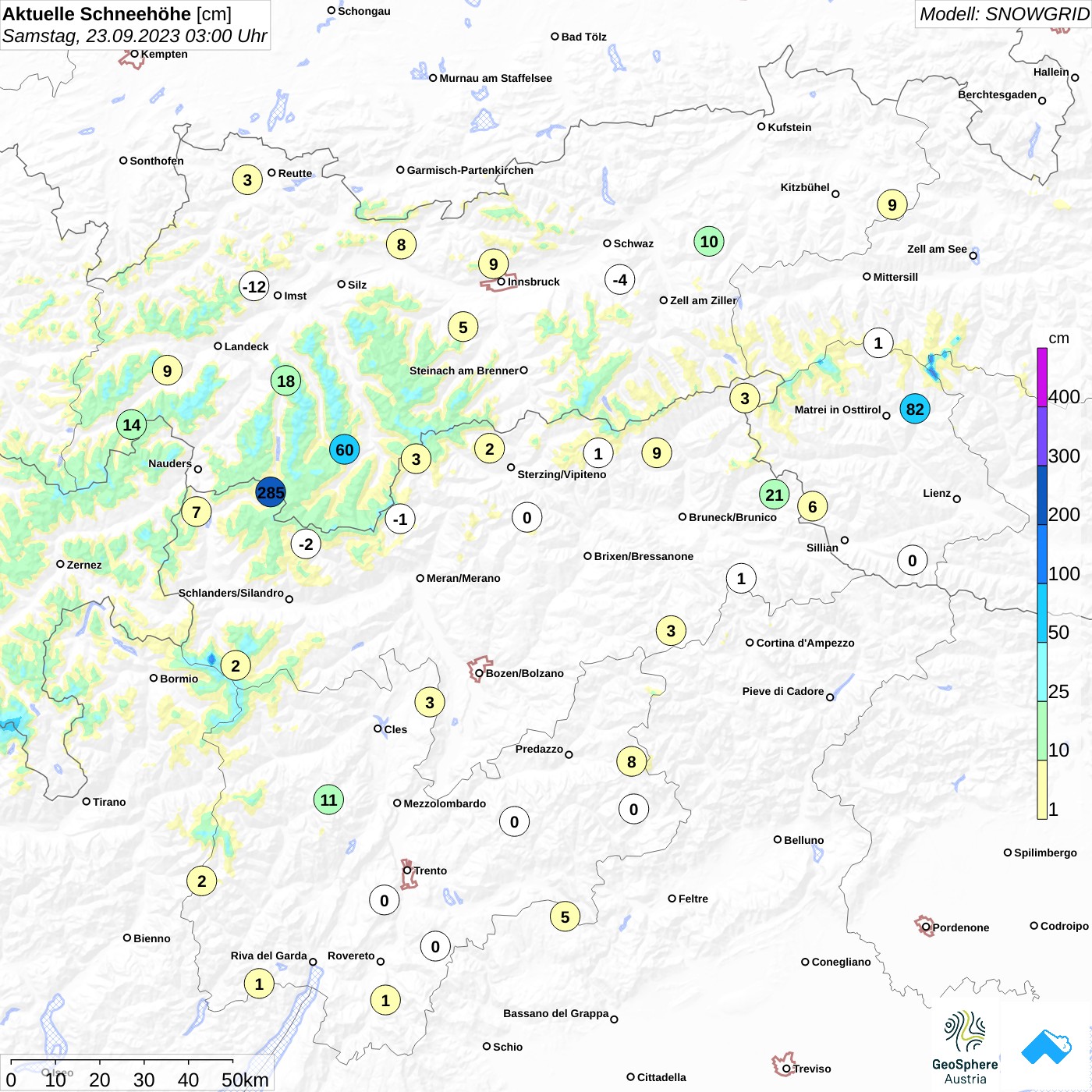Pick the green 14 station above Nauders
The height and width of the screenshot is (1092, 1092).
(131, 425)
